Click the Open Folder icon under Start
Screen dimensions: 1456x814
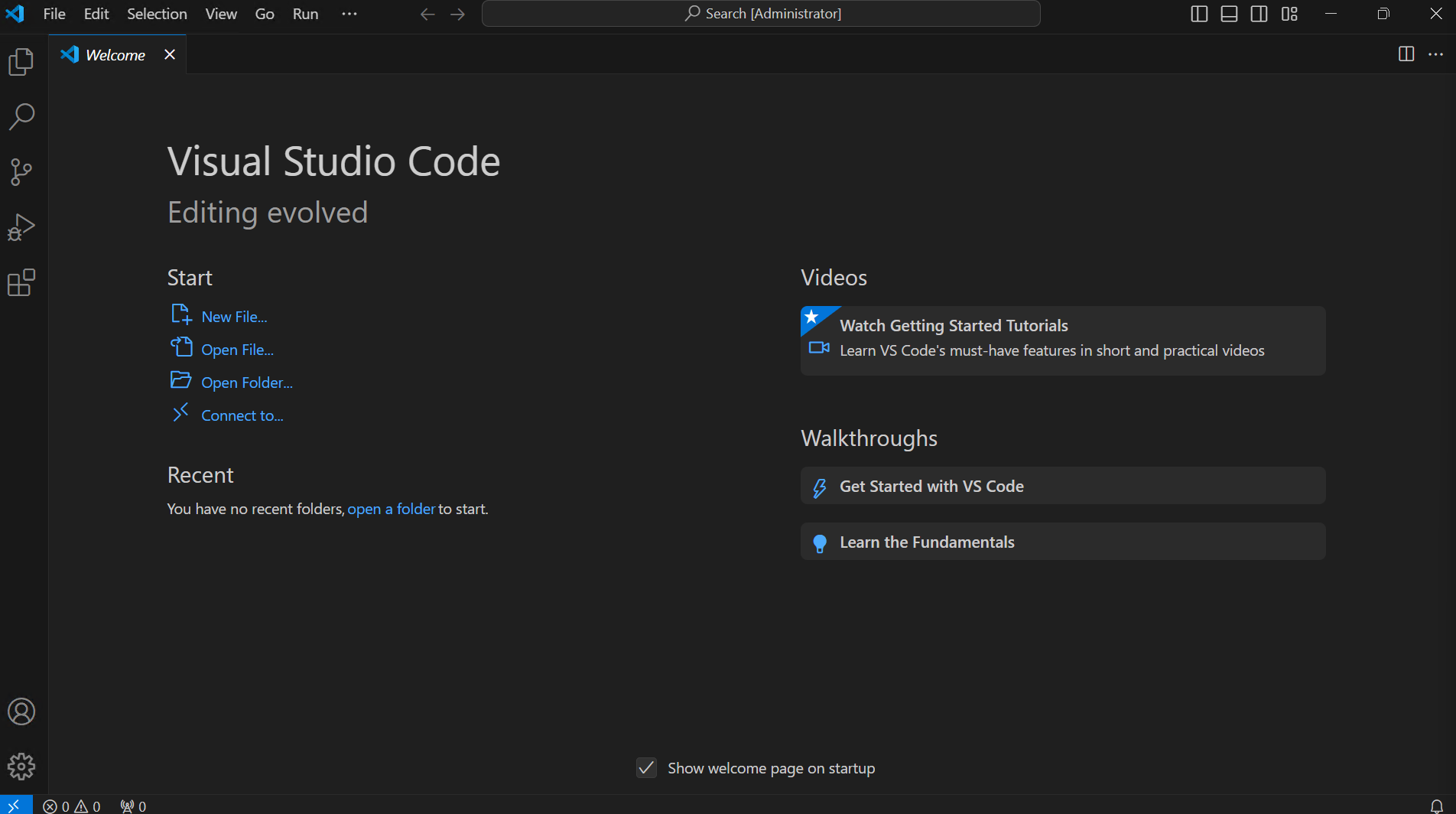click(x=181, y=380)
